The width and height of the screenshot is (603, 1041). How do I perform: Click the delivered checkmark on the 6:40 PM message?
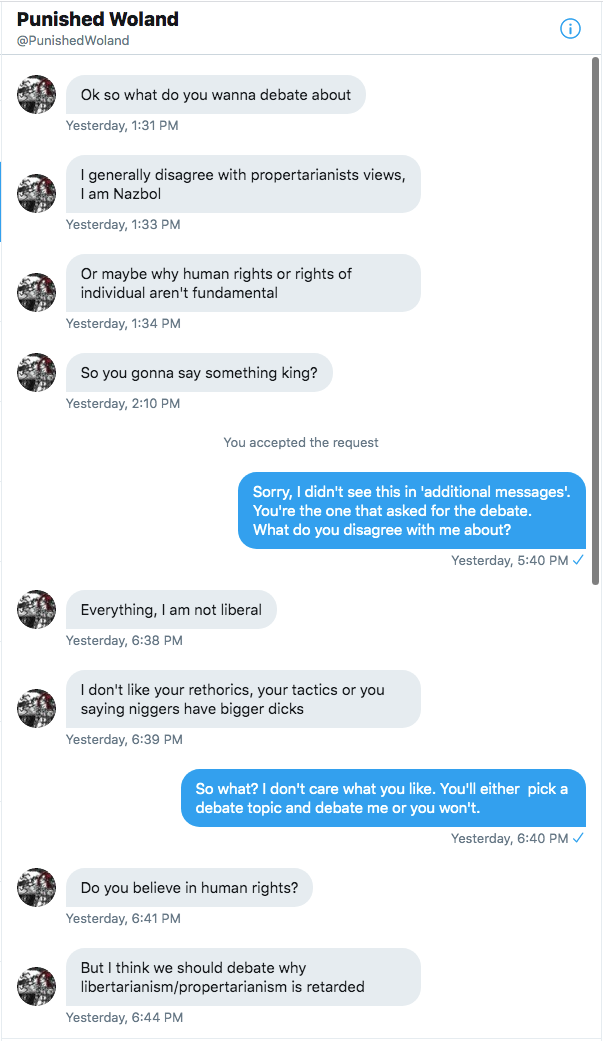(x=577, y=838)
